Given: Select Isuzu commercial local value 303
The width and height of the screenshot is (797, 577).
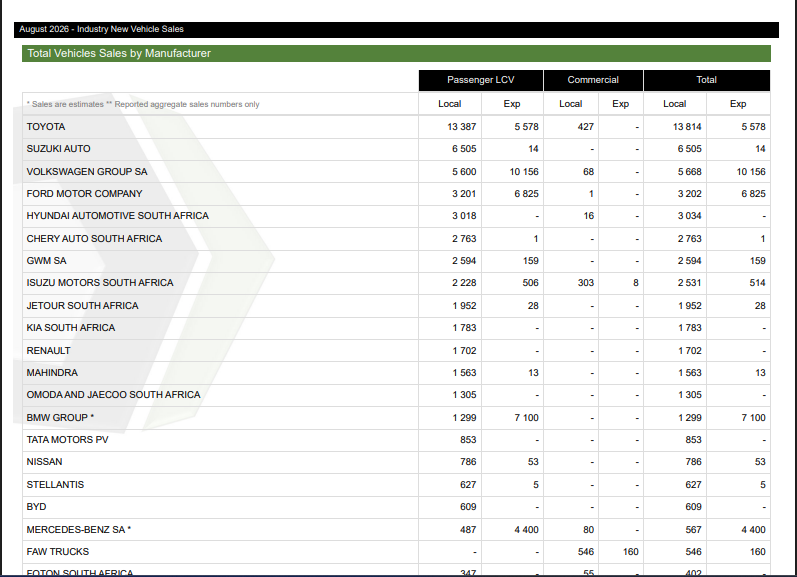Looking at the screenshot, I should [586, 283].
